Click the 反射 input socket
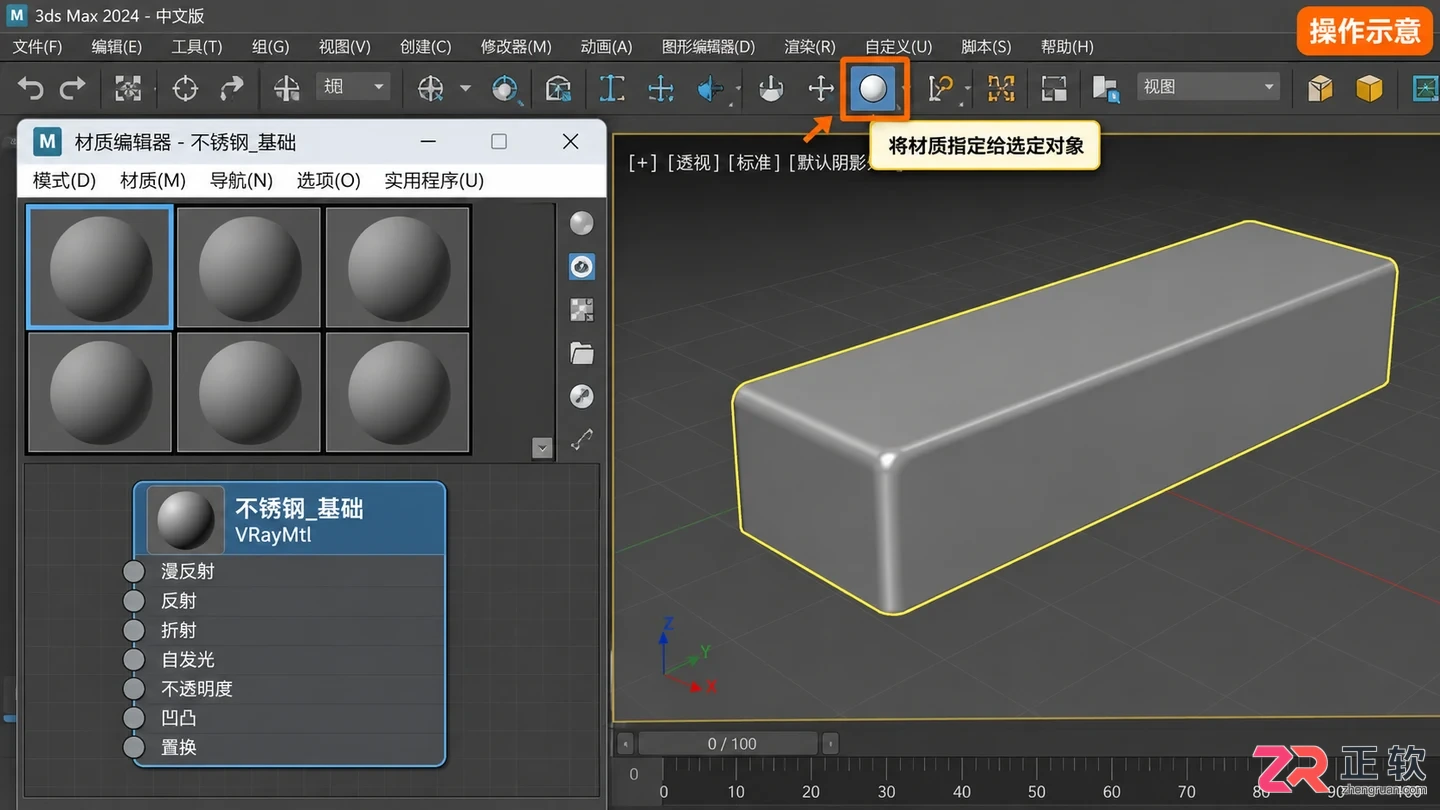 point(134,601)
